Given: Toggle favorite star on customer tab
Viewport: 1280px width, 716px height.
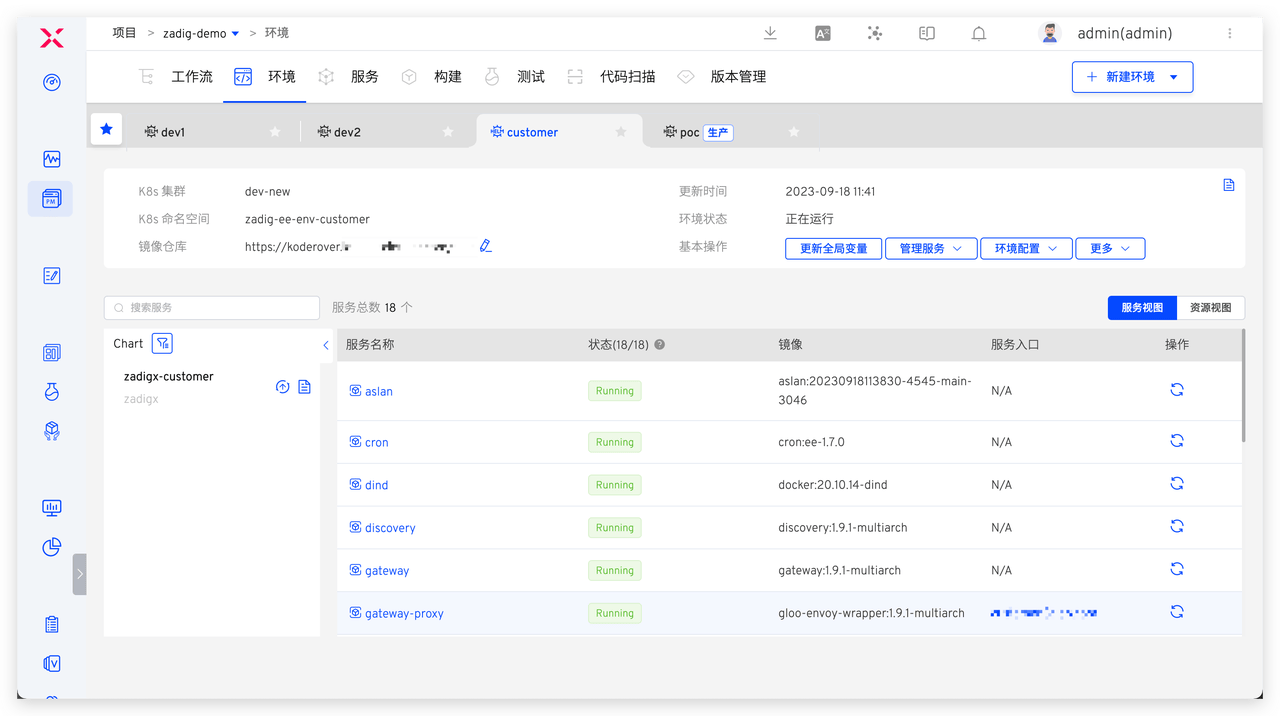Looking at the screenshot, I should 621,132.
